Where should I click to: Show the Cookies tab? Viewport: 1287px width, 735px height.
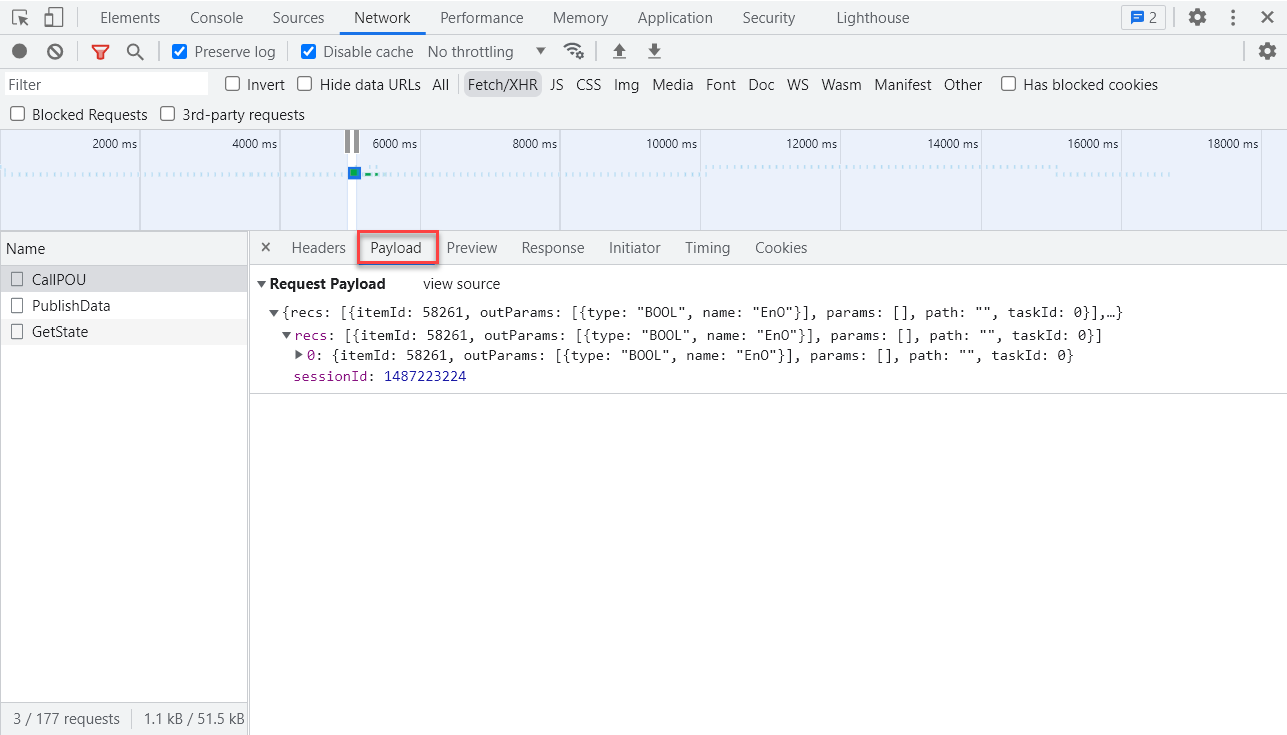click(x=781, y=248)
